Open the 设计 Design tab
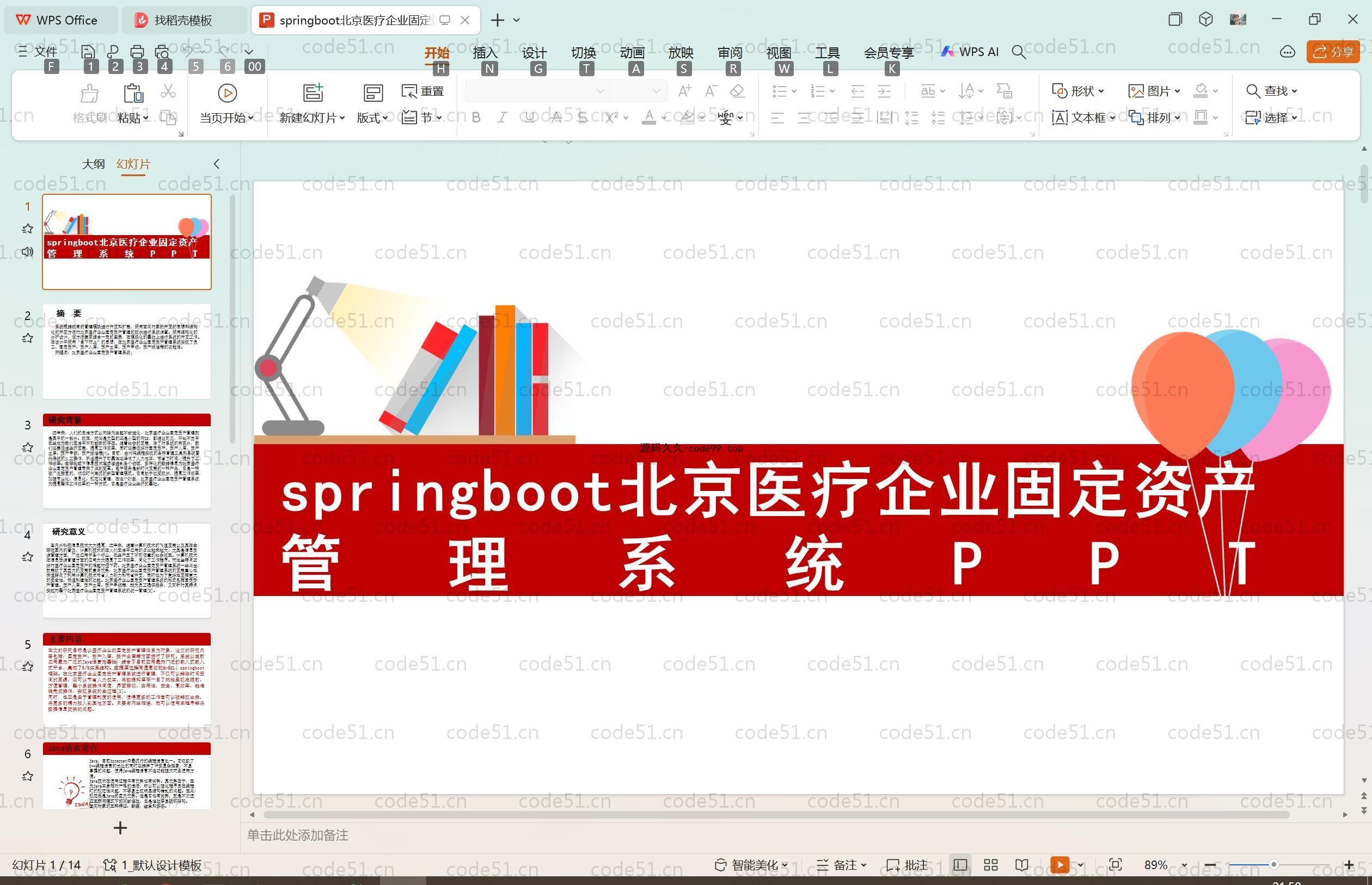 click(x=534, y=52)
